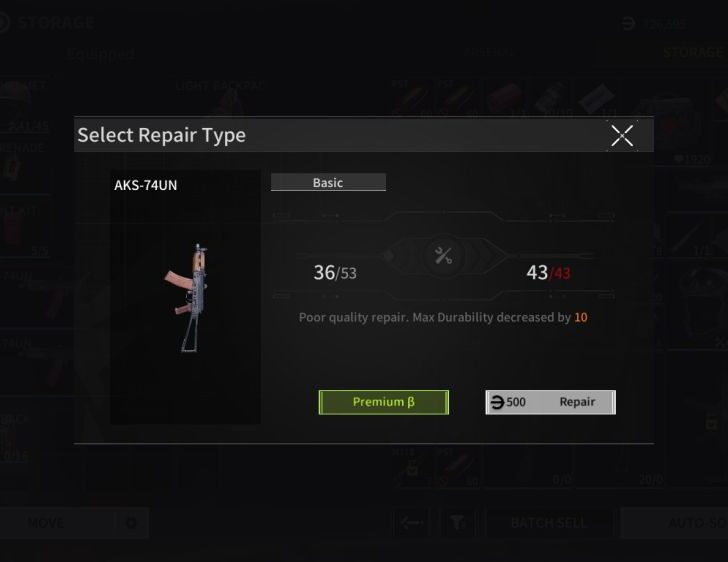Click the dimmed BATCH SELL button
728x562 pixels.
(549, 523)
